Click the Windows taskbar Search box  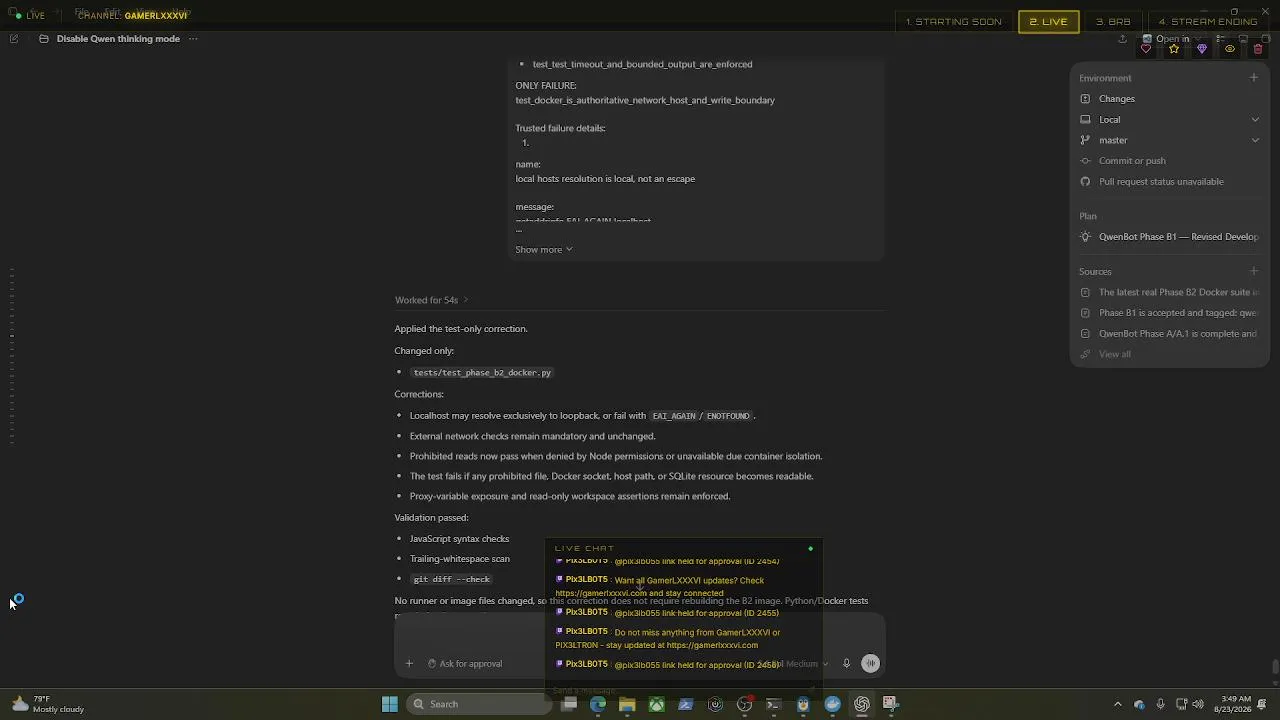(478, 704)
